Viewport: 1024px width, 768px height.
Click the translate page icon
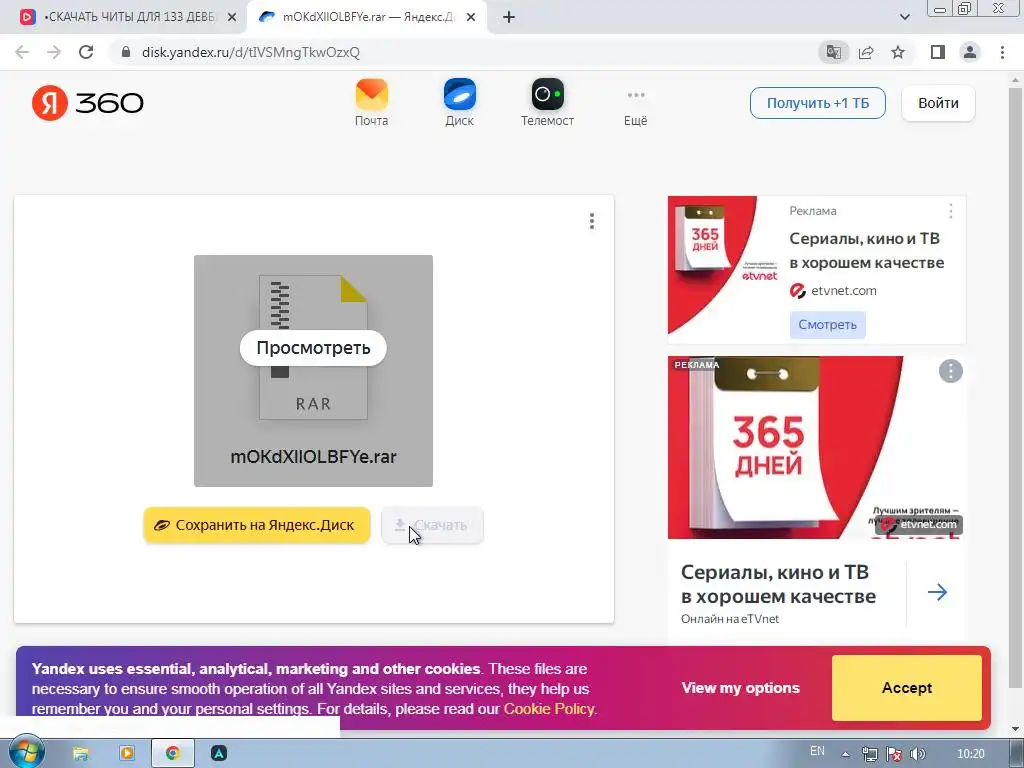(x=834, y=52)
